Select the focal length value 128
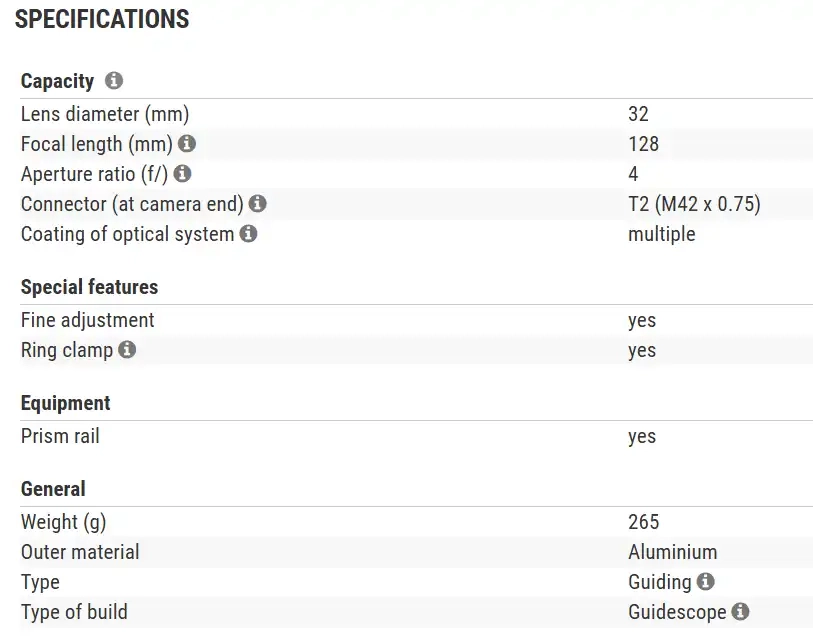 point(643,144)
